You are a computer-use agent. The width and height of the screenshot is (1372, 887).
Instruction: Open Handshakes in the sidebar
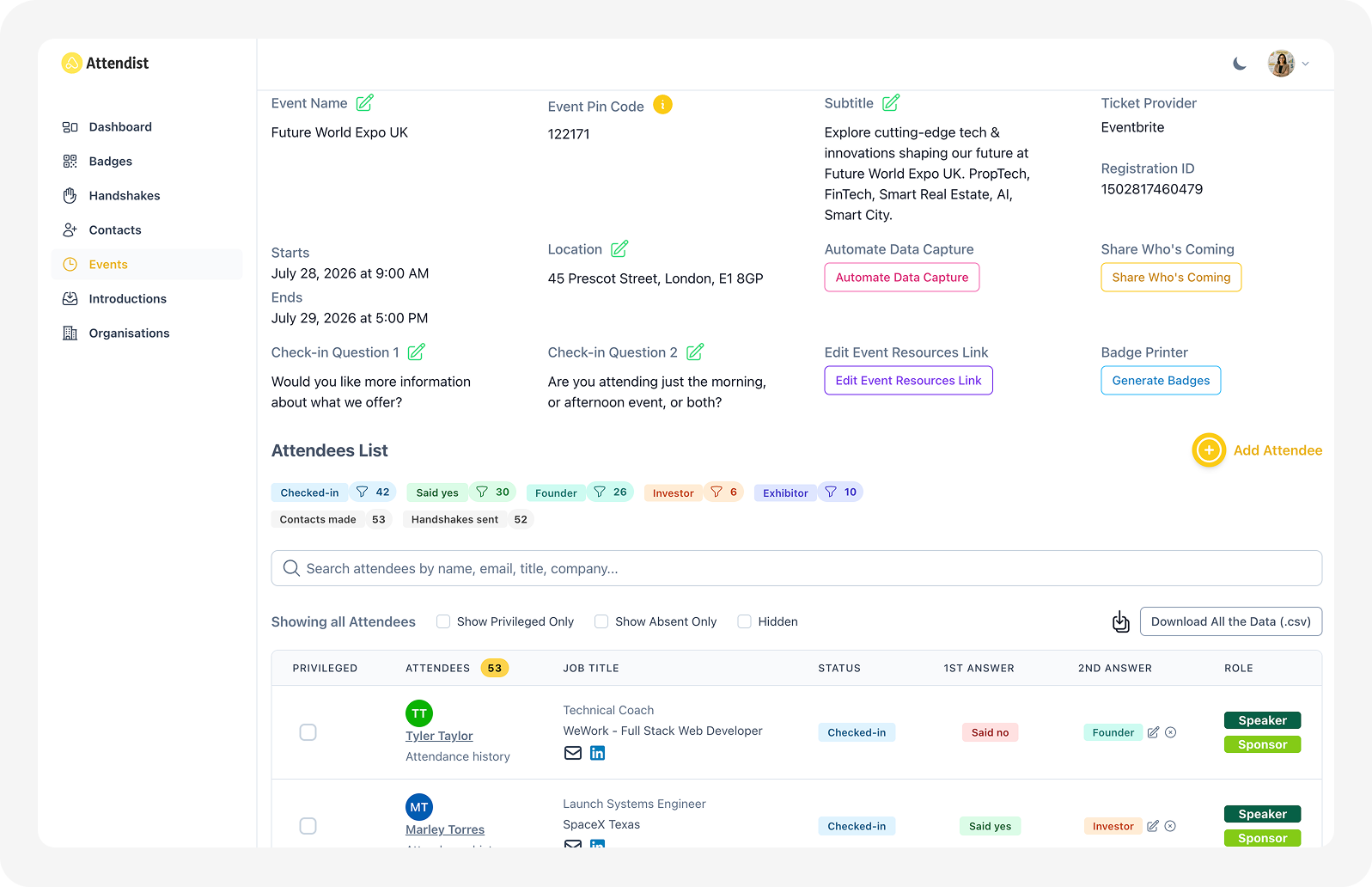point(146,195)
